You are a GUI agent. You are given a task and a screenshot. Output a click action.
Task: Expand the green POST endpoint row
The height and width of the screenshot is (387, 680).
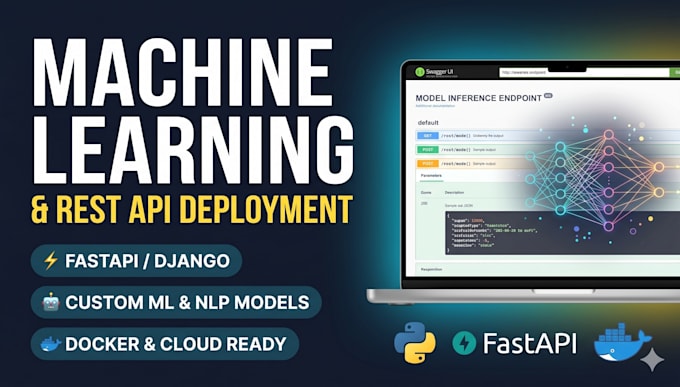[547, 150]
